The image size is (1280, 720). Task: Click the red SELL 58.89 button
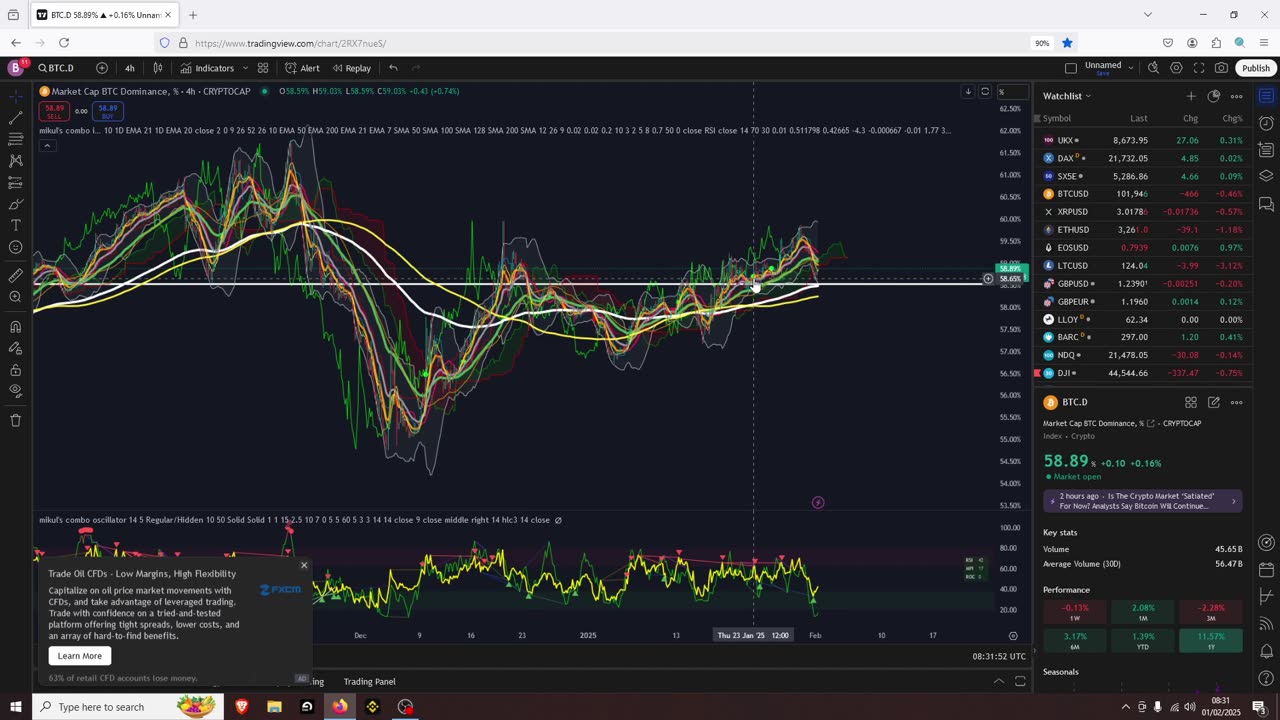click(x=54, y=111)
